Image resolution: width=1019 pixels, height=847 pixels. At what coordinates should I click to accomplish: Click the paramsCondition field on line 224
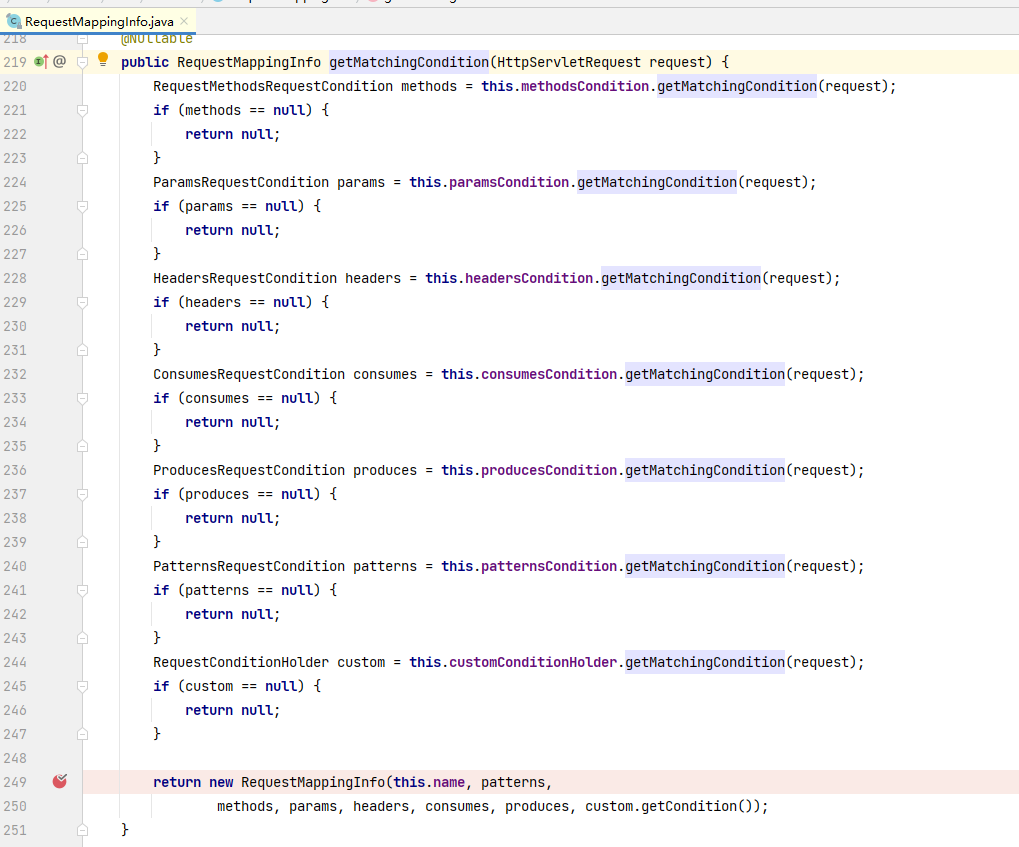[509, 183]
